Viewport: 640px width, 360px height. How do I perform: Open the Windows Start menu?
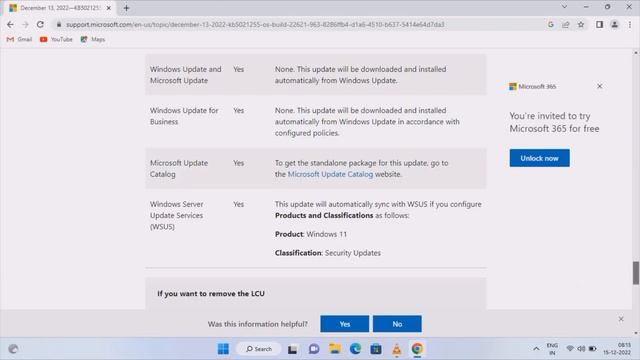[223, 349]
